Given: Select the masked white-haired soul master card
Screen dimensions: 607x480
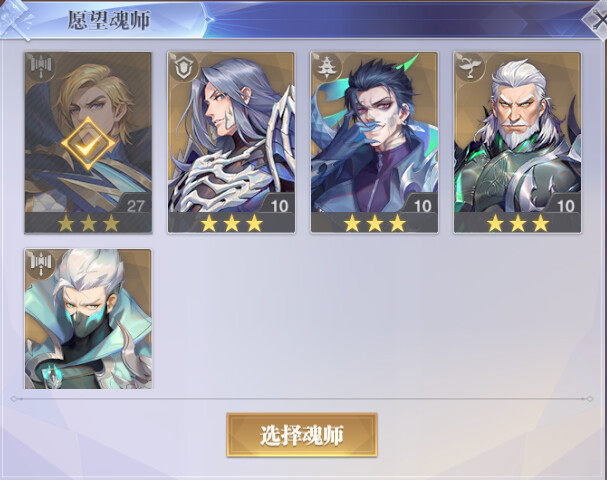Looking at the screenshot, I should pyautogui.click(x=88, y=319).
